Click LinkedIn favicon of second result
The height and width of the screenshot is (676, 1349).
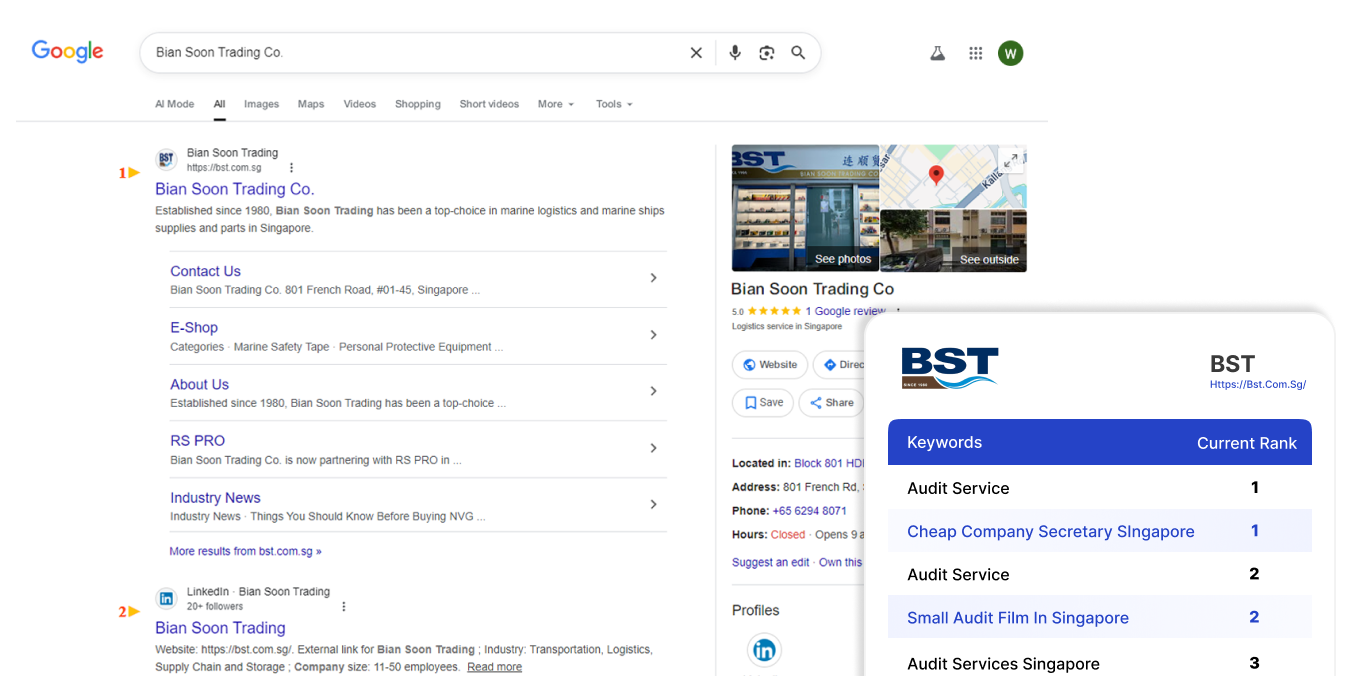[166, 598]
